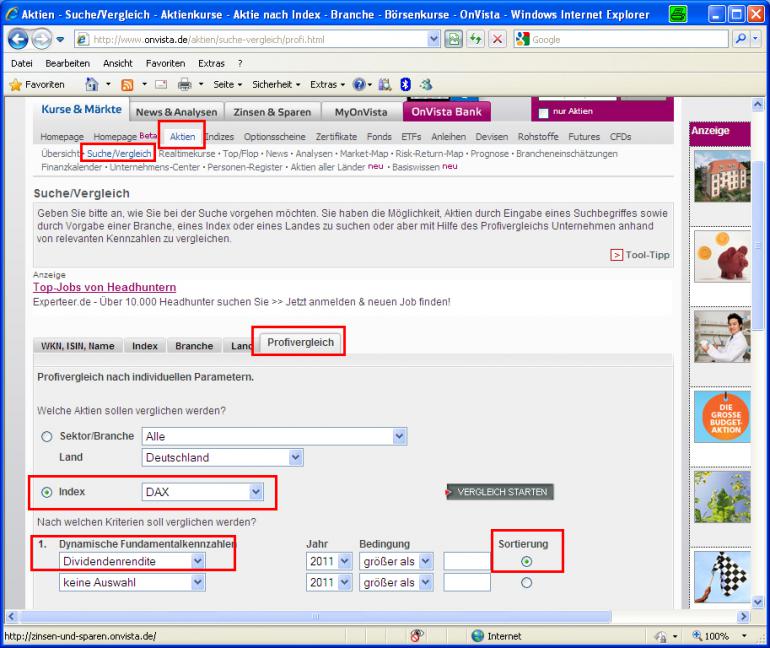770x648 pixels.
Task: Select Sortierung radio for Dividendenrendite row
Action: [526, 561]
